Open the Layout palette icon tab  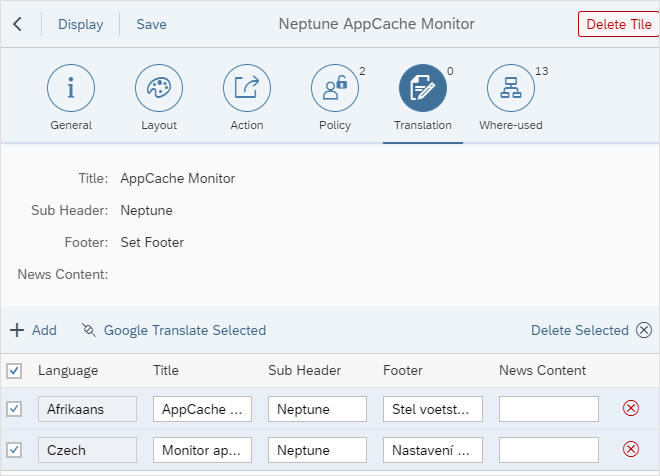159,88
